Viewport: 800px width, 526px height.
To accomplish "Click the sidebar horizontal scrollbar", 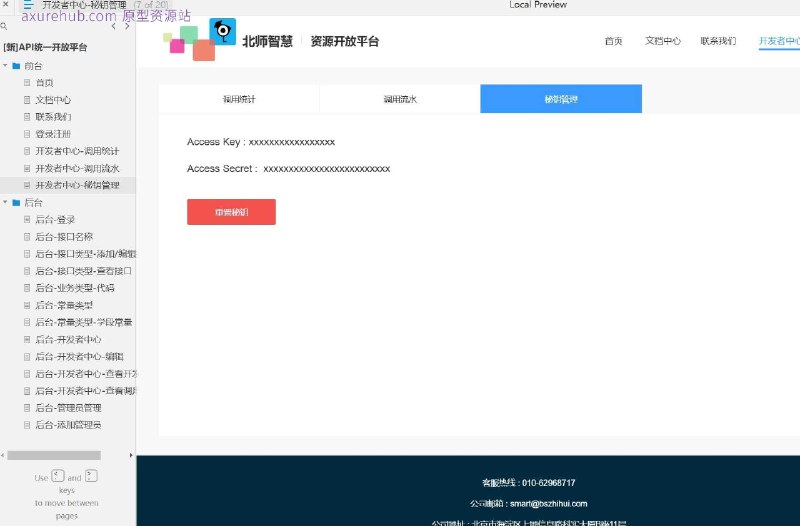I will pyautogui.click(x=54, y=455).
